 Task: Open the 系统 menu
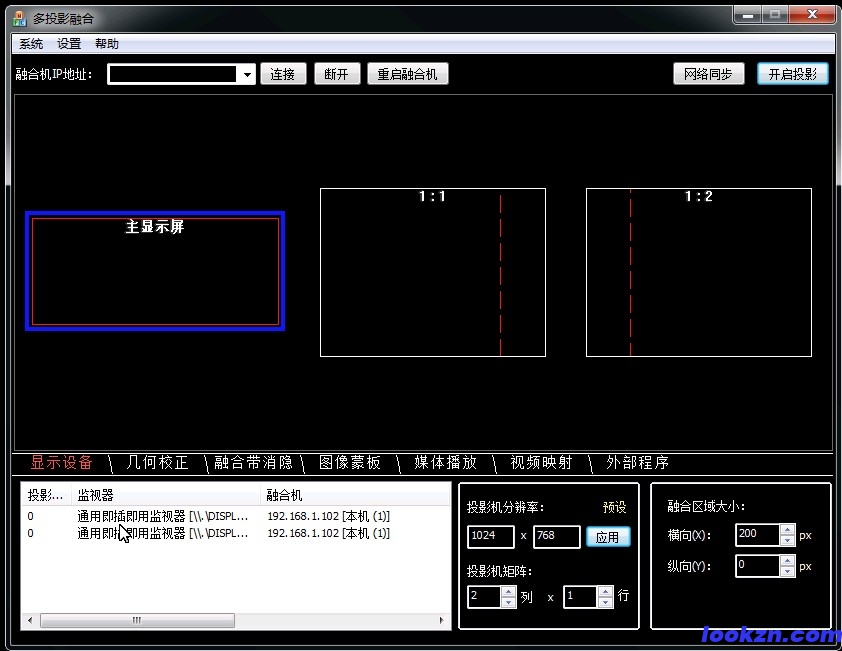tap(31, 44)
